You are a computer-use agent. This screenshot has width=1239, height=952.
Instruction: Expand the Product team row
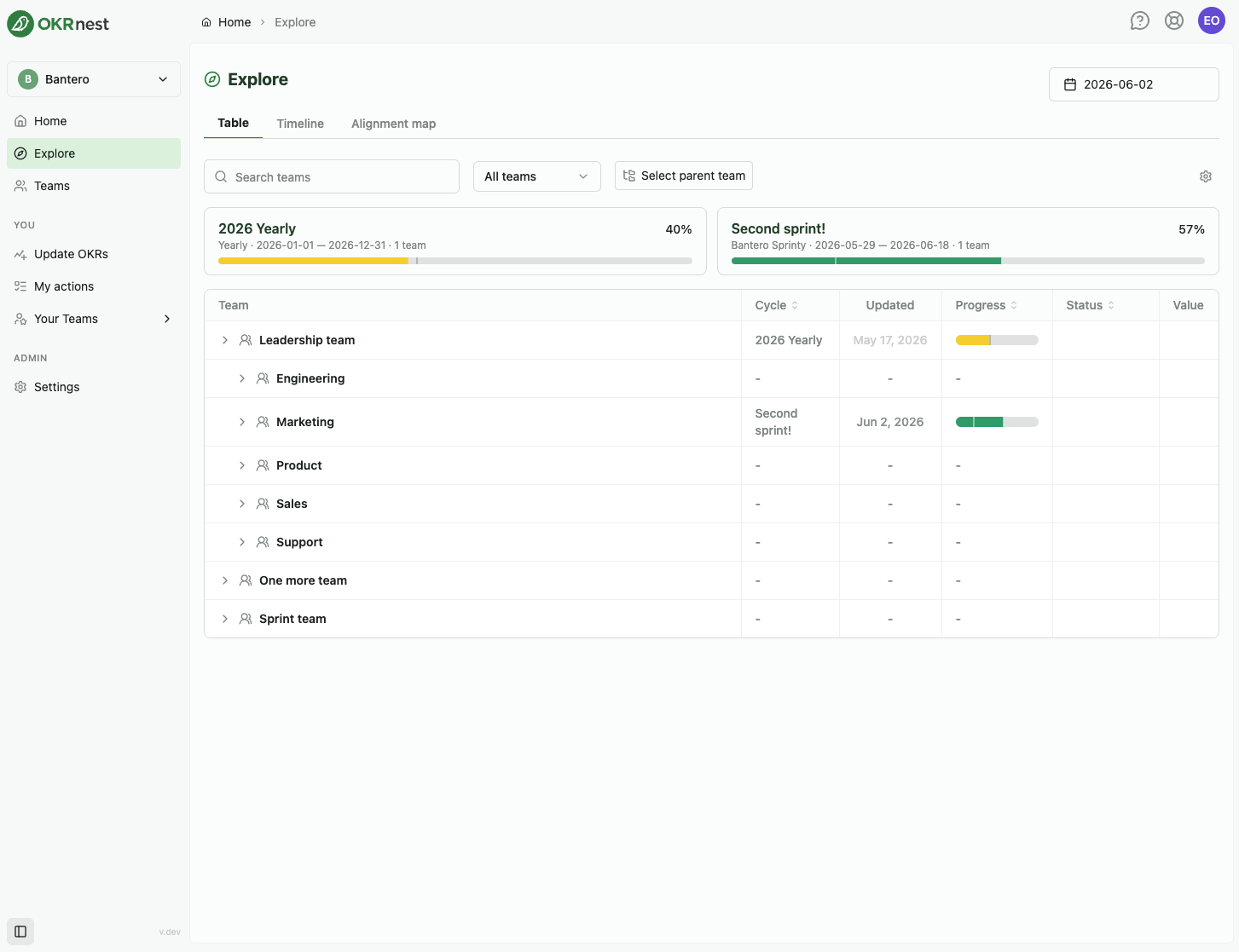tap(242, 465)
